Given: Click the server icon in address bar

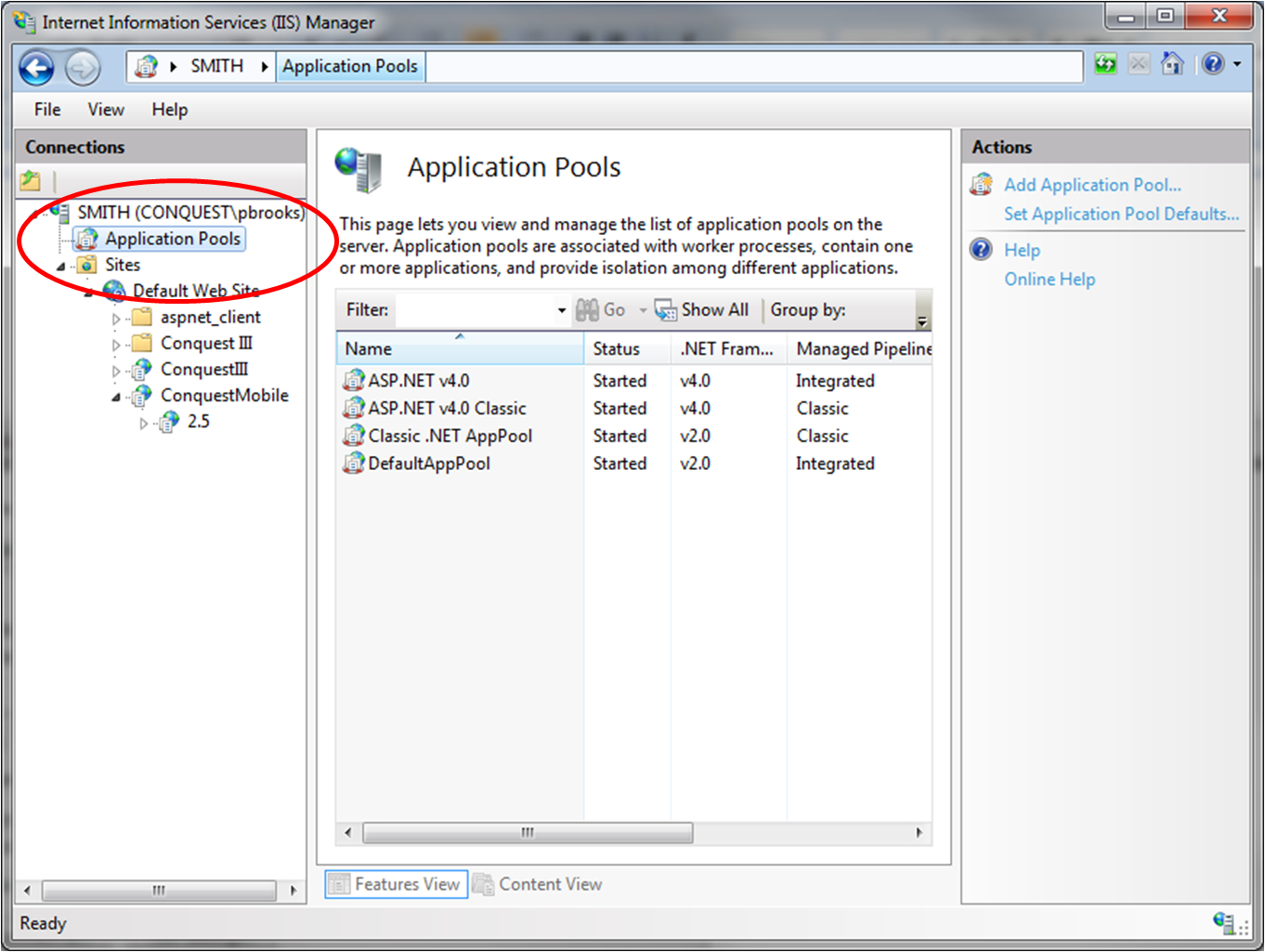Looking at the screenshot, I should (146, 66).
